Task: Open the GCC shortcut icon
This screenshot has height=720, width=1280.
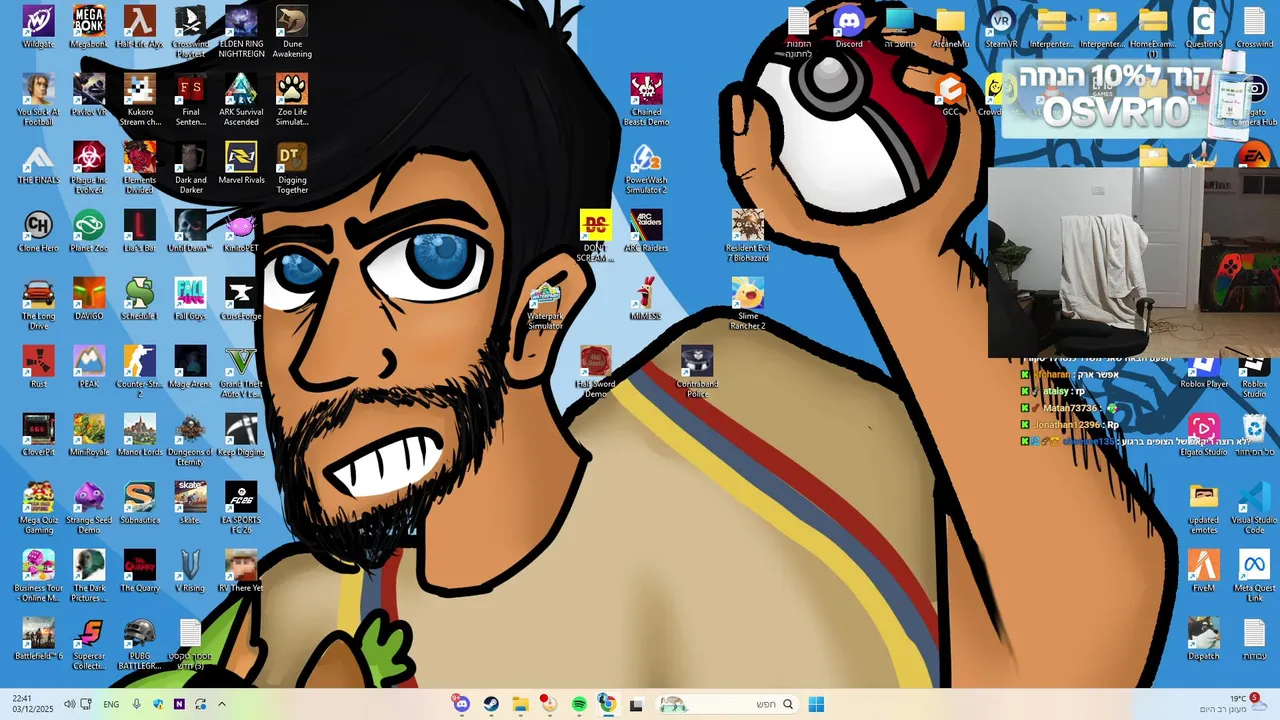Action: click(x=950, y=96)
